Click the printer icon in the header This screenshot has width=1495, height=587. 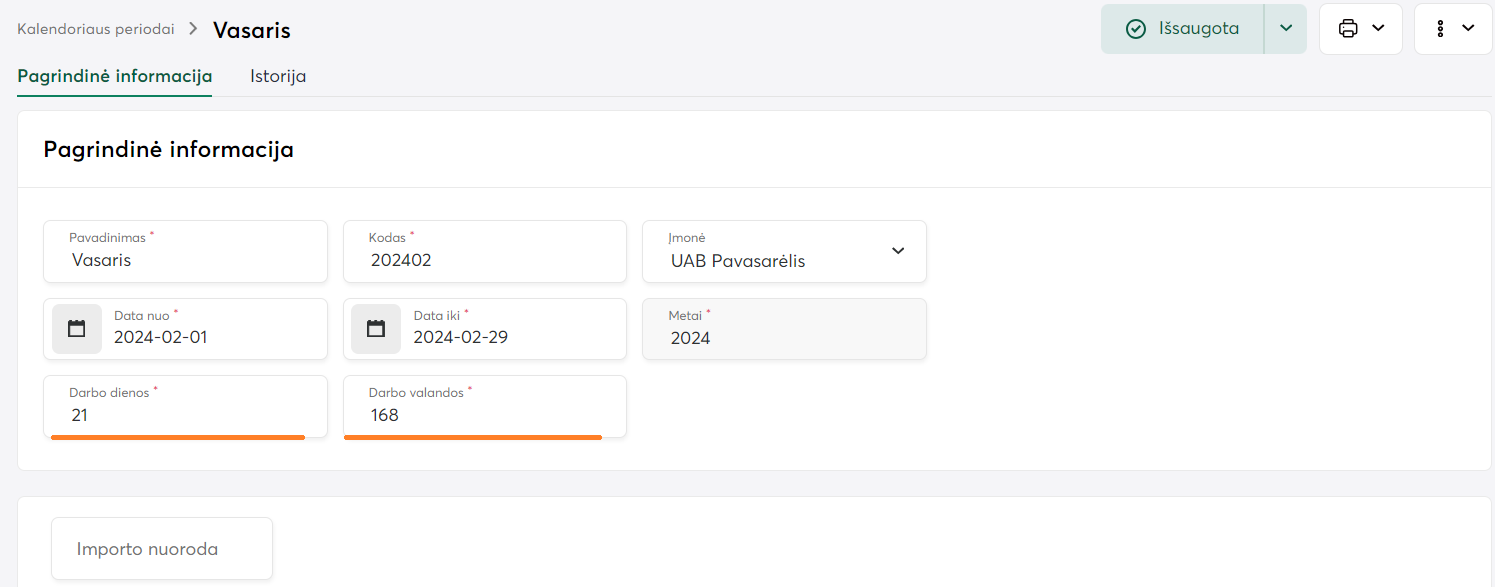point(1348,29)
